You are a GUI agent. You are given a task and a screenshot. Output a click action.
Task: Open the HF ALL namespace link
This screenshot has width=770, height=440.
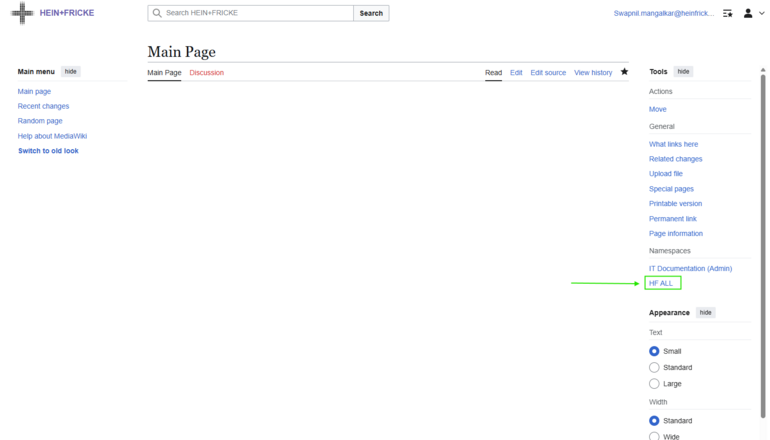pos(661,283)
